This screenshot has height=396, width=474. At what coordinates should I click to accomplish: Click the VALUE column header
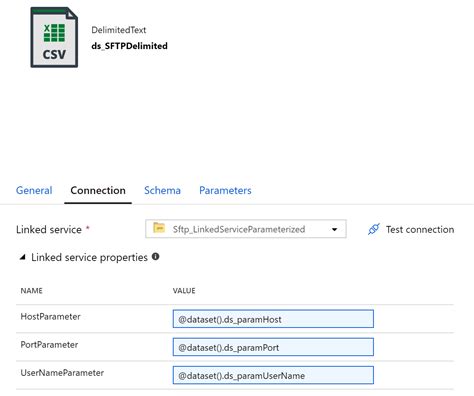coord(184,291)
